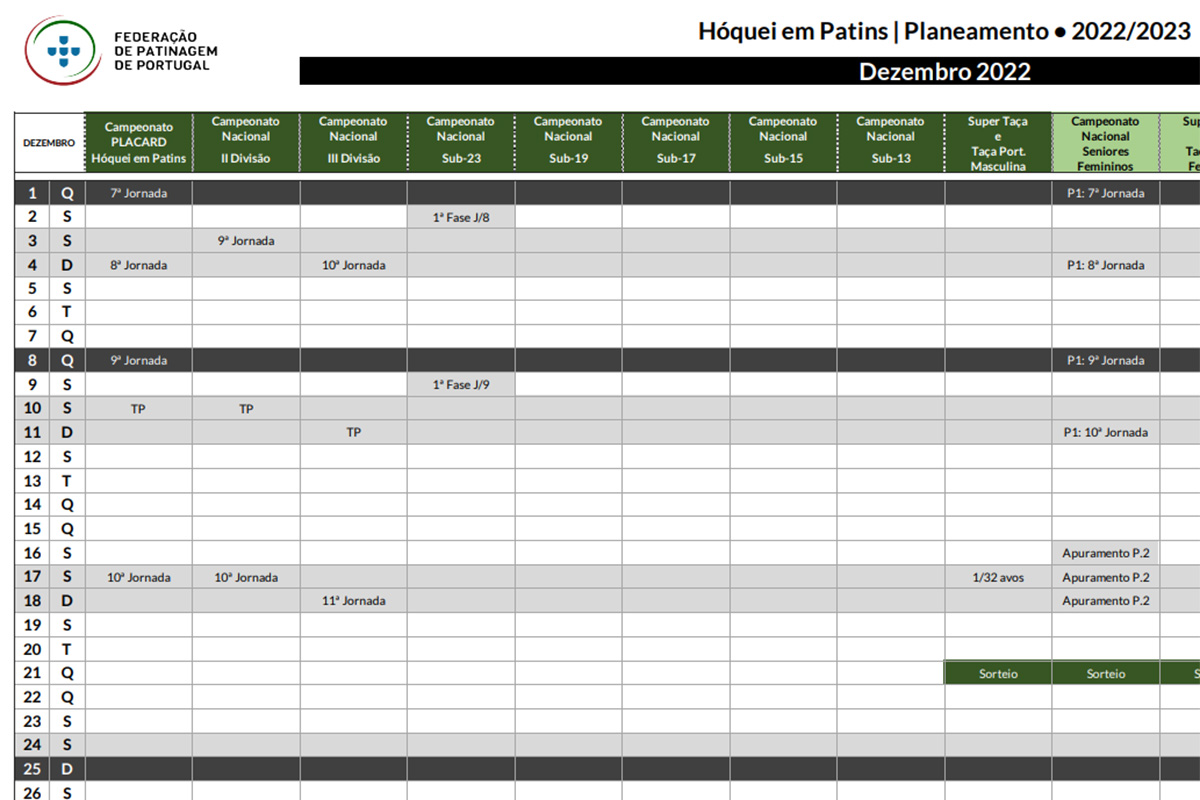Click the 9ª Jornada cell in II Divisão

click(x=246, y=241)
